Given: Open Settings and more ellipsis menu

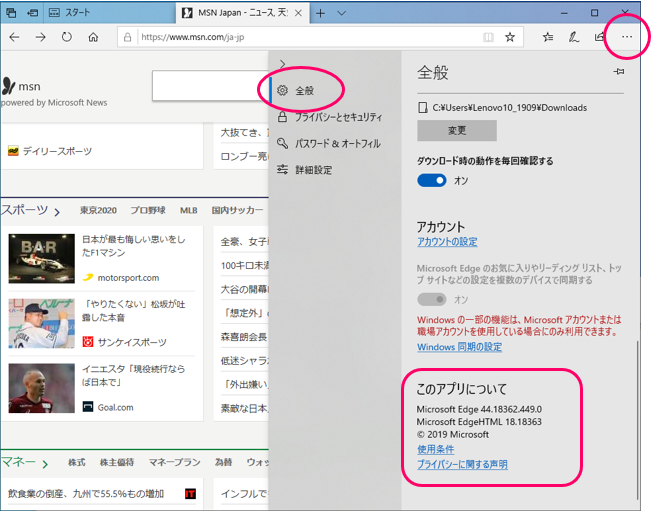Looking at the screenshot, I should click(627, 37).
